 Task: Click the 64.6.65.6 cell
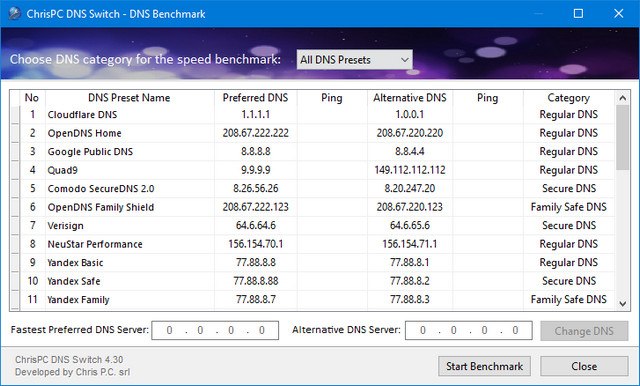(410, 225)
